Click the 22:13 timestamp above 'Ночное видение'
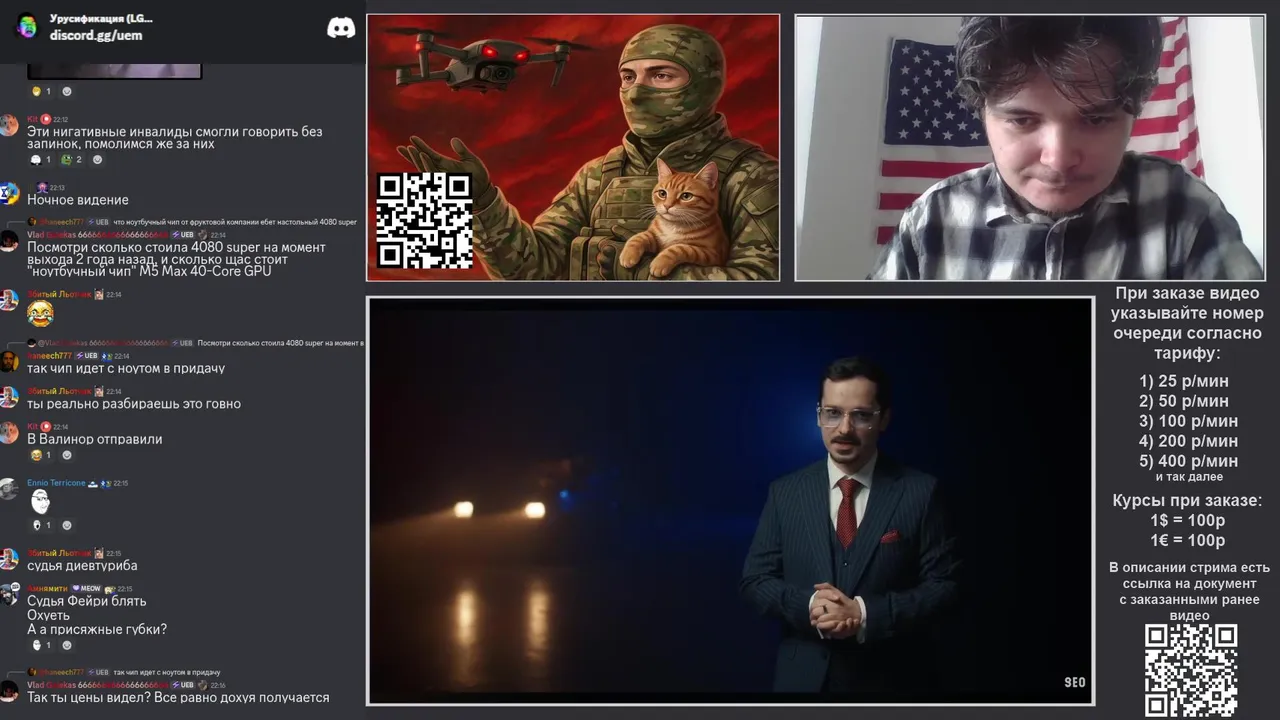This screenshot has height=720, width=1280. click(x=57, y=188)
